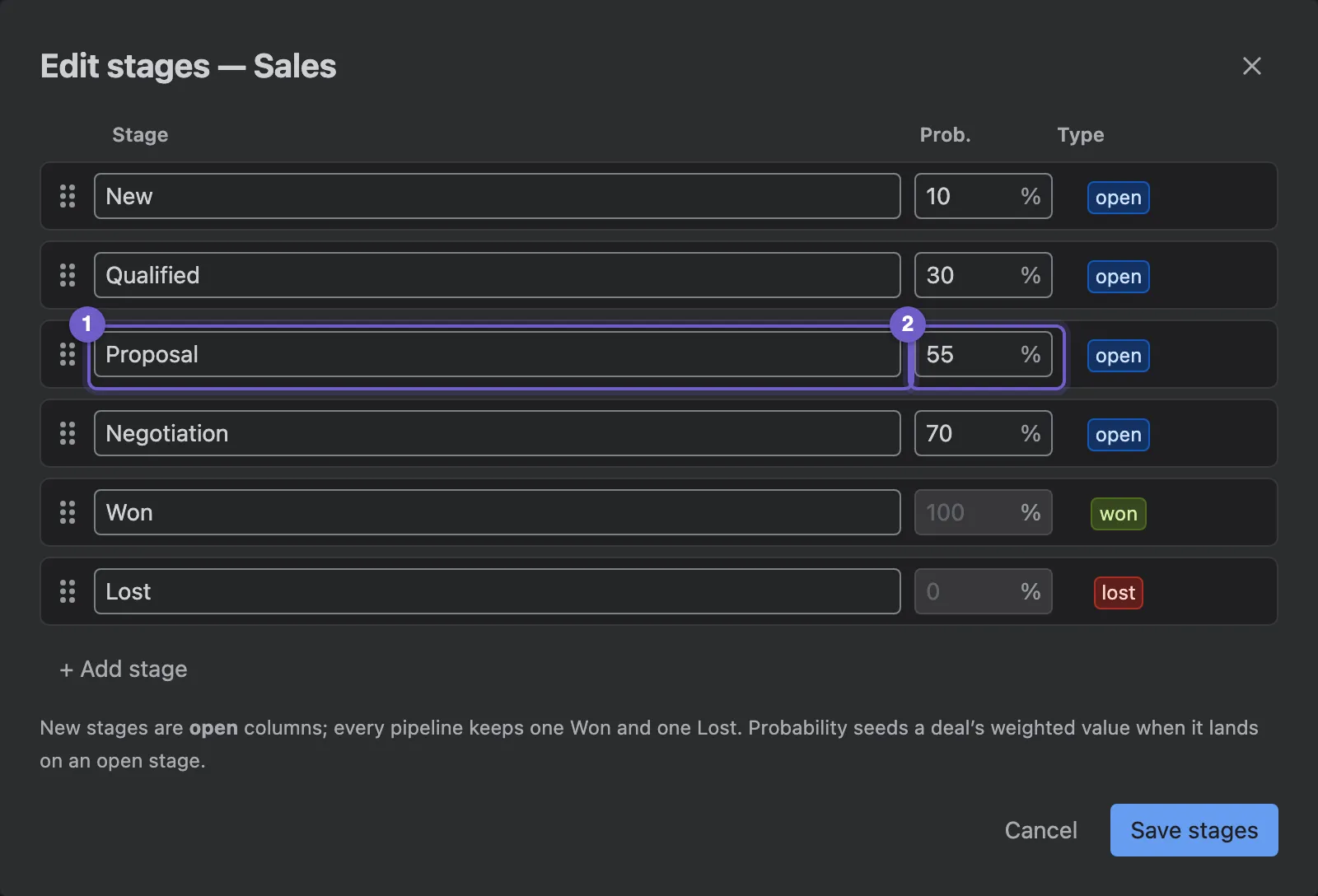This screenshot has width=1318, height=896.
Task: Focus the Proposal stage name field
Action: 497,354
